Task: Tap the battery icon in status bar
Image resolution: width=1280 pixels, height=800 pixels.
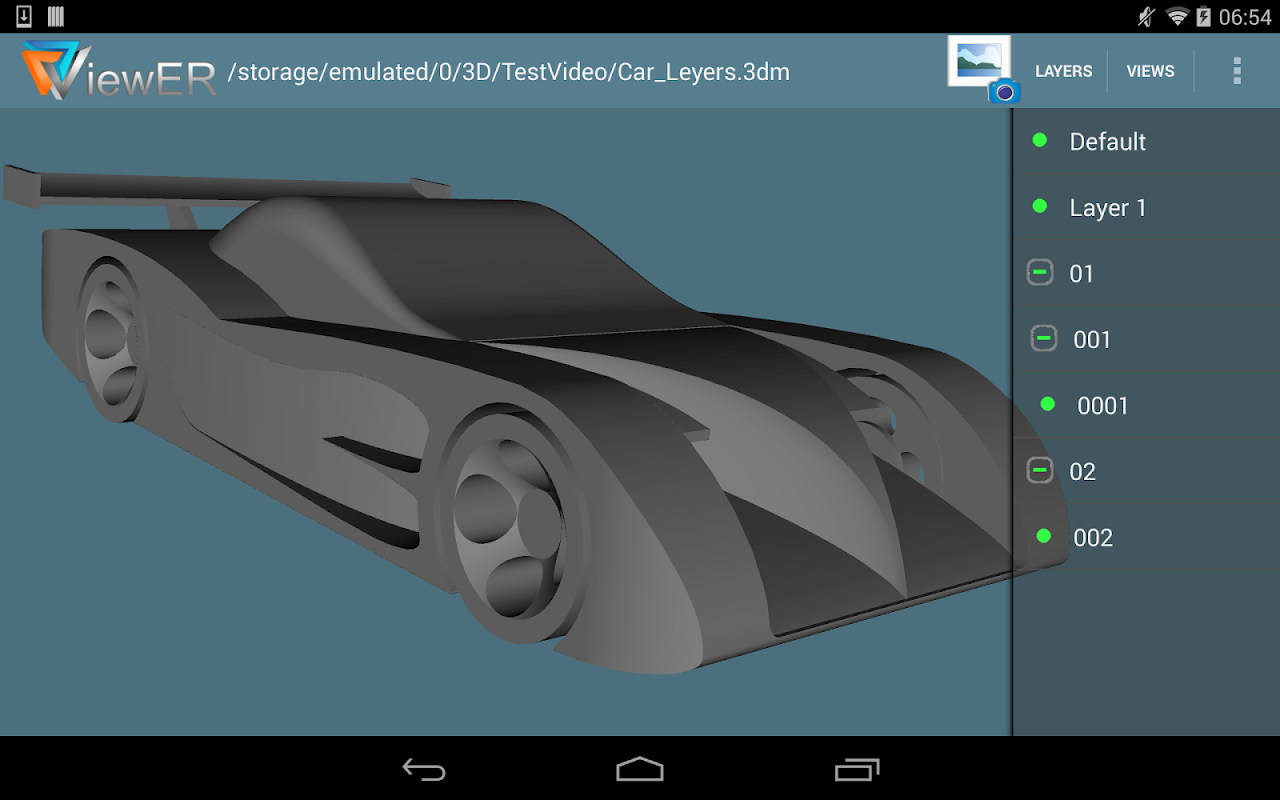Action: [x=1203, y=16]
